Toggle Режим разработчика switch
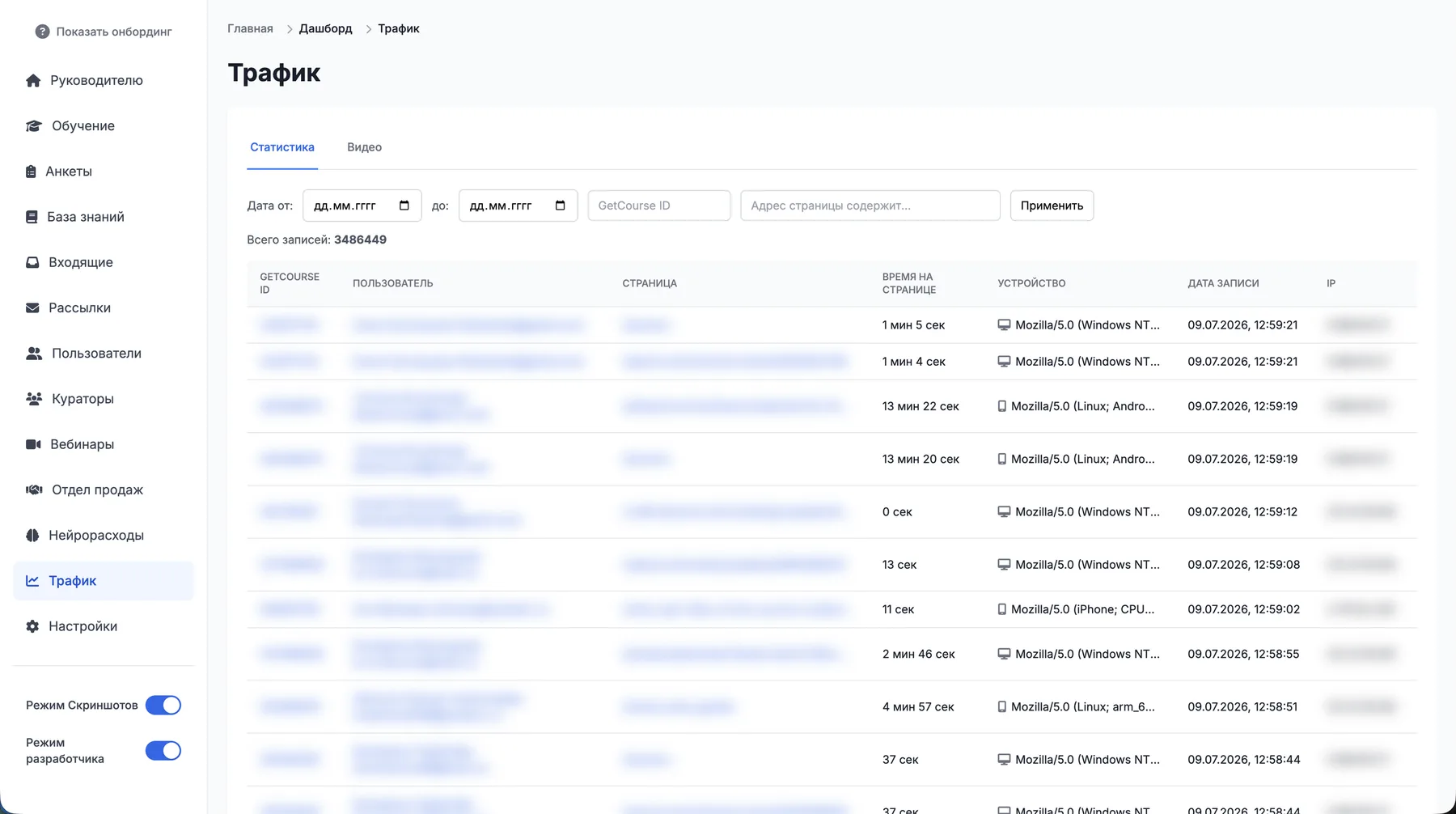Viewport: 1456px width, 814px height. (x=163, y=751)
